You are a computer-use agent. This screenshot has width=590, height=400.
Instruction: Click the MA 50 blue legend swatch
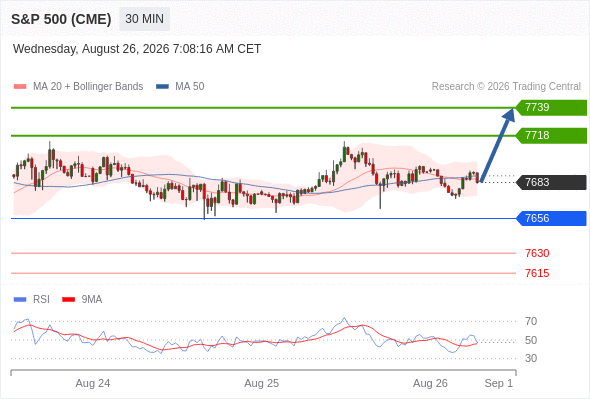(163, 87)
